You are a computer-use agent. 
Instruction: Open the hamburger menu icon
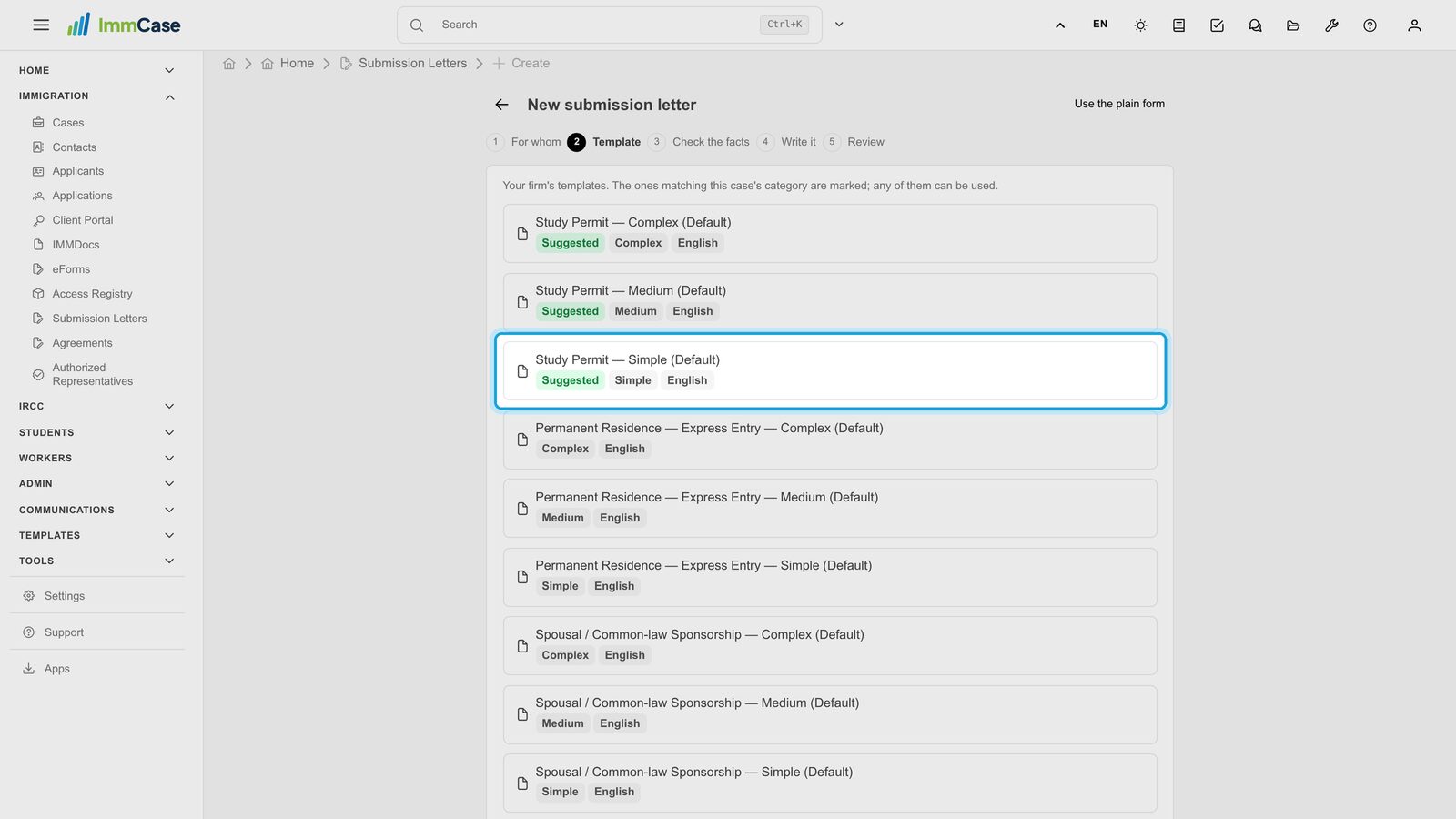[x=41, y=25]
